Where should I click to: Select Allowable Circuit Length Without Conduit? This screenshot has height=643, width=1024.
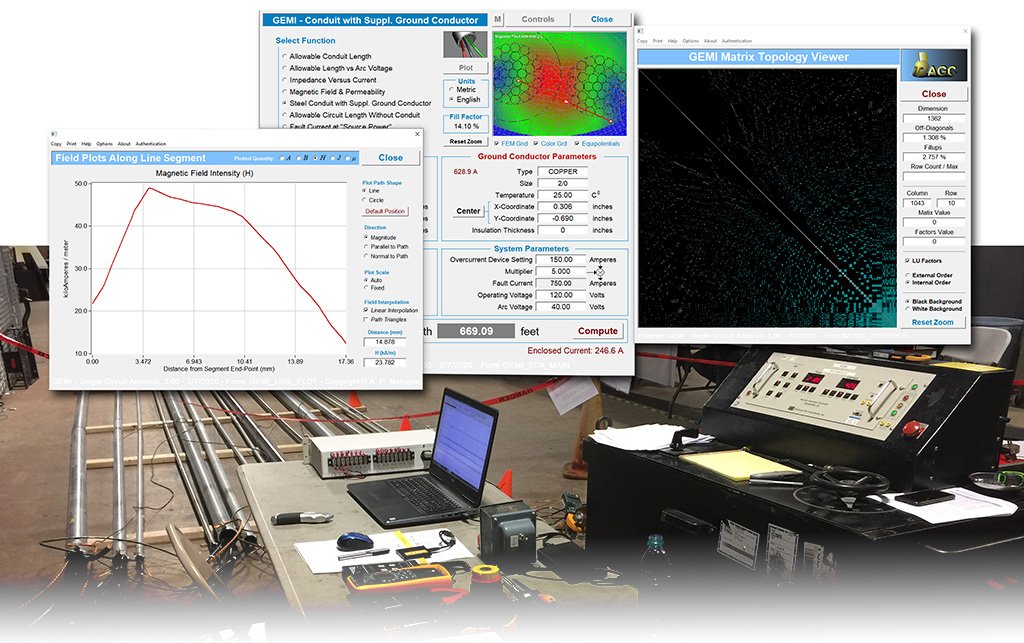[x=284, y=115]
